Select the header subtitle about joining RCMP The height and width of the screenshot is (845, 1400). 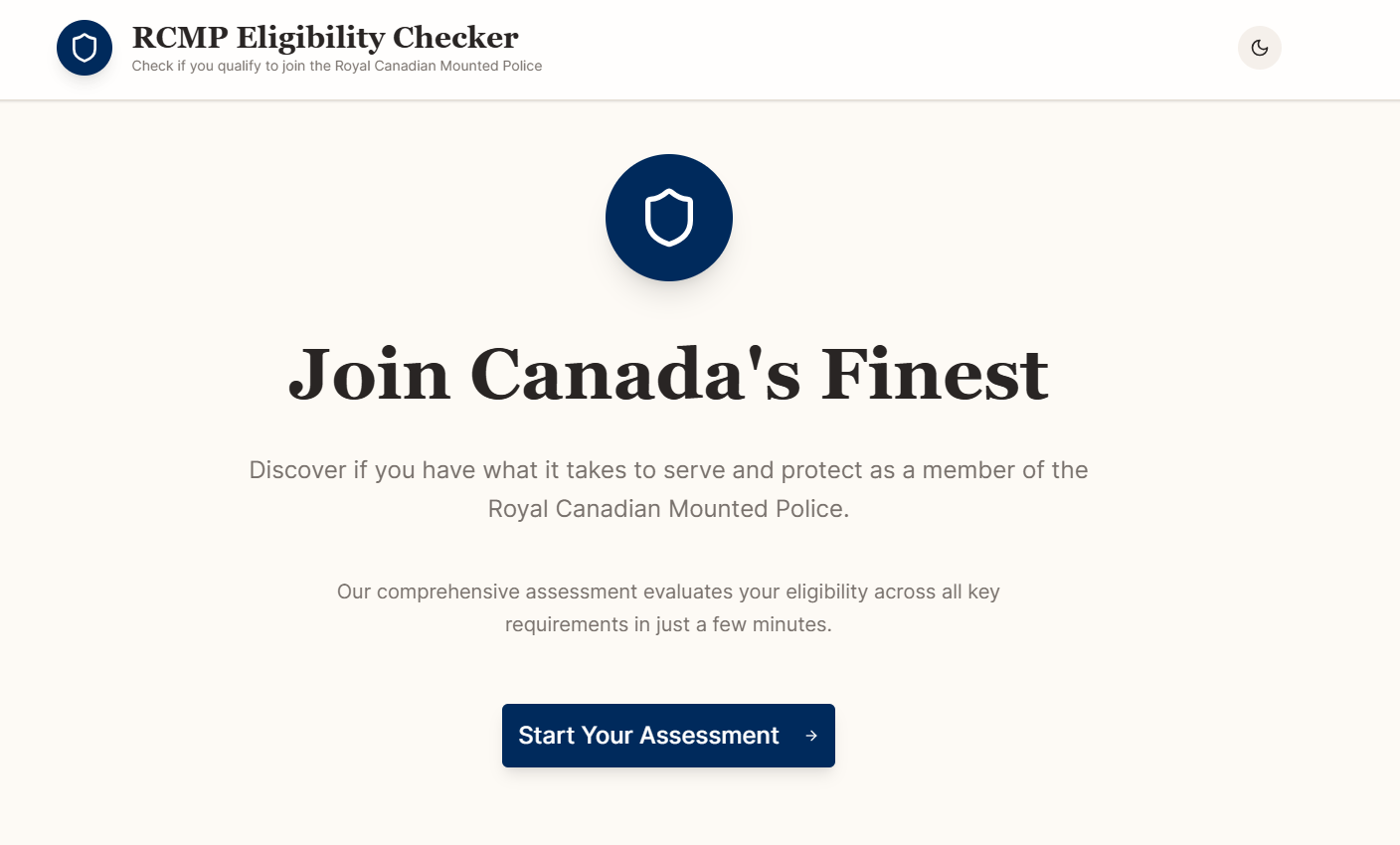pos(337,66)
